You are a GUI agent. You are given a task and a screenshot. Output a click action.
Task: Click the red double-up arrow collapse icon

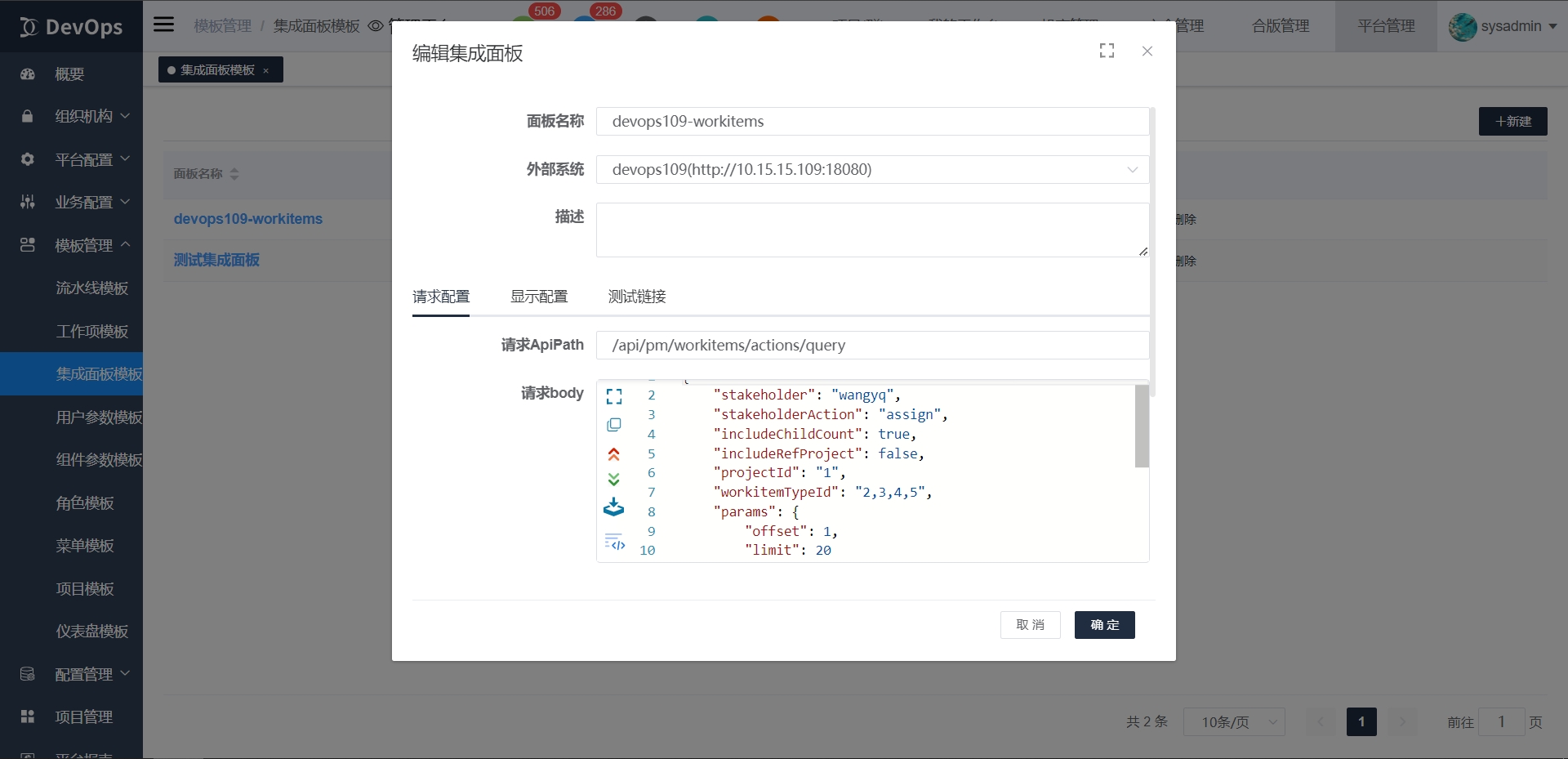coord(614,454)
